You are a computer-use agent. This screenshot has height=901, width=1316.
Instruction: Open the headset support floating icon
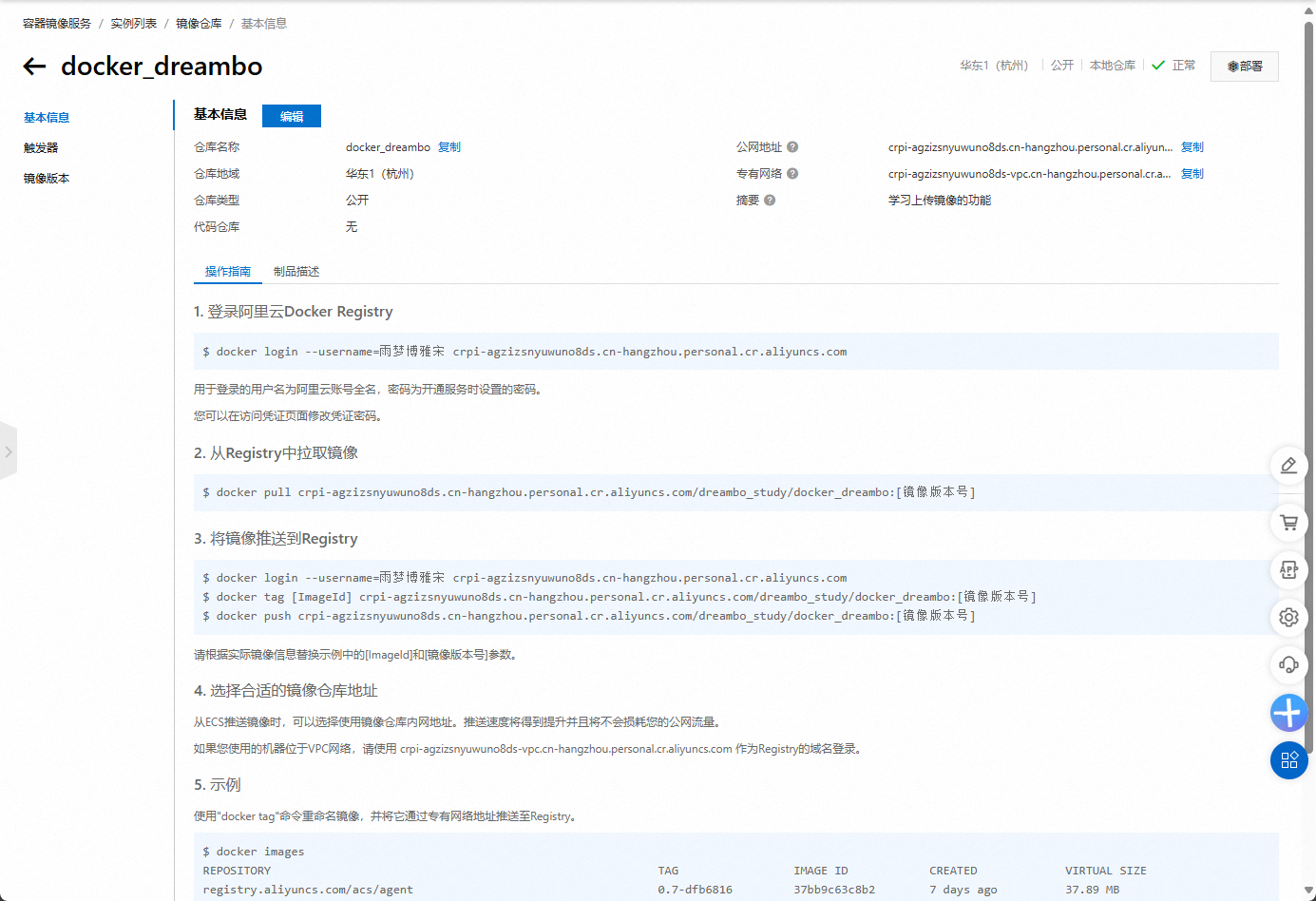(1288, 664)
